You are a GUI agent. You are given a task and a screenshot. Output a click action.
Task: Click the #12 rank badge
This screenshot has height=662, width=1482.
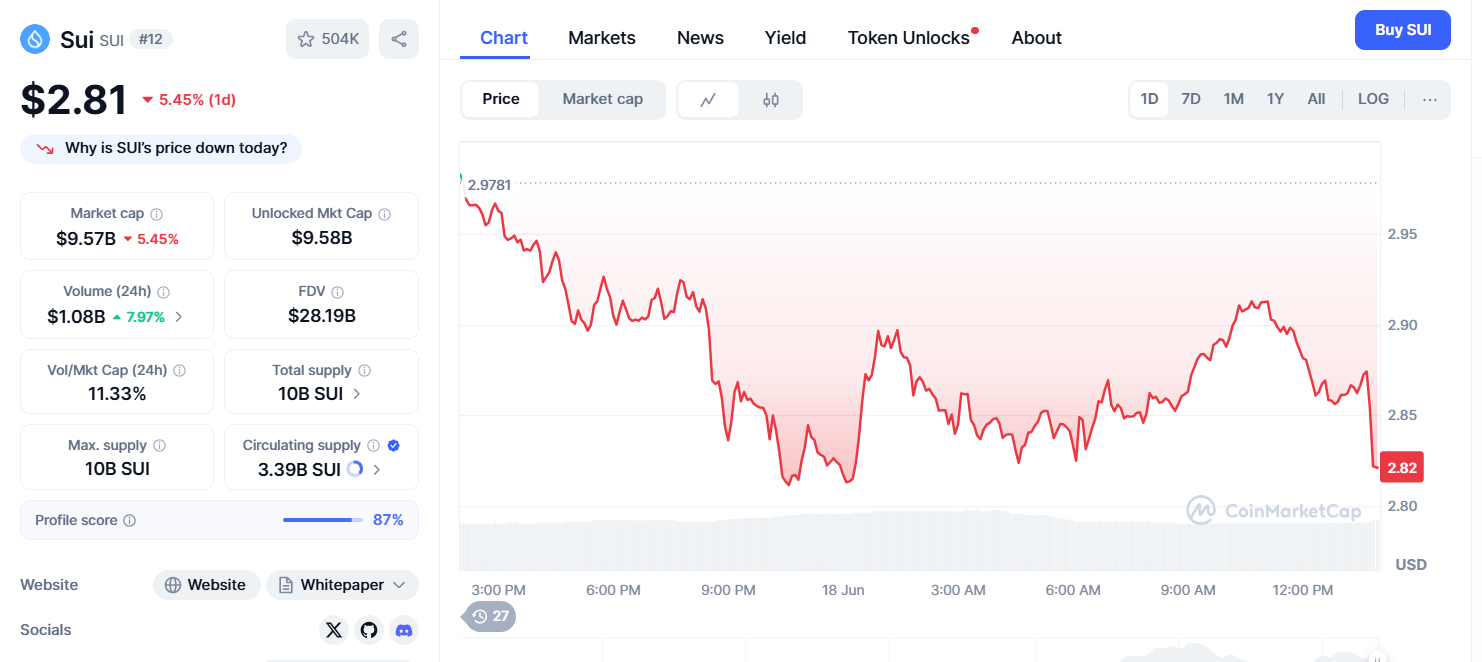[151, 39]
